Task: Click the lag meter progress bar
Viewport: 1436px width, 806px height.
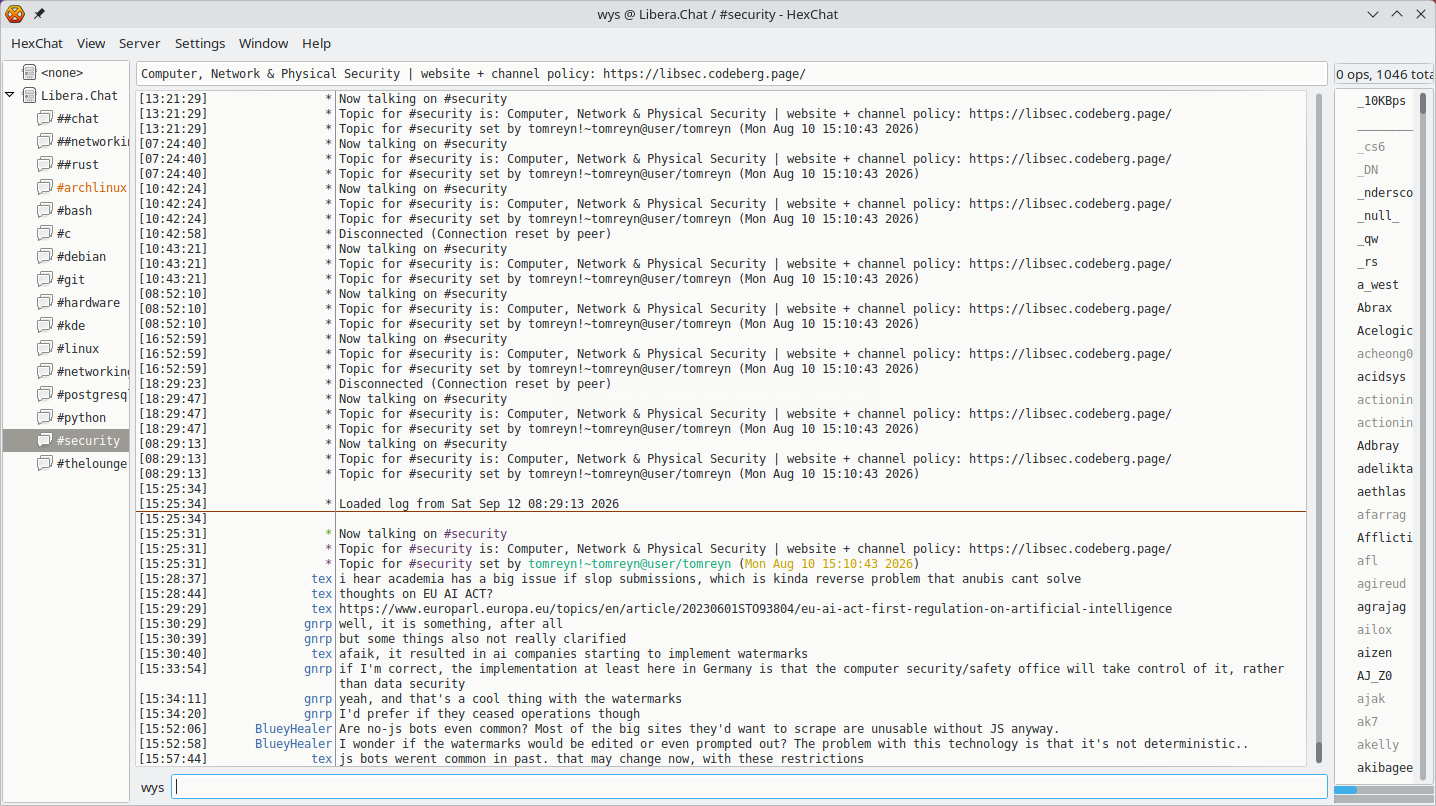Action: click(1383, 790)
